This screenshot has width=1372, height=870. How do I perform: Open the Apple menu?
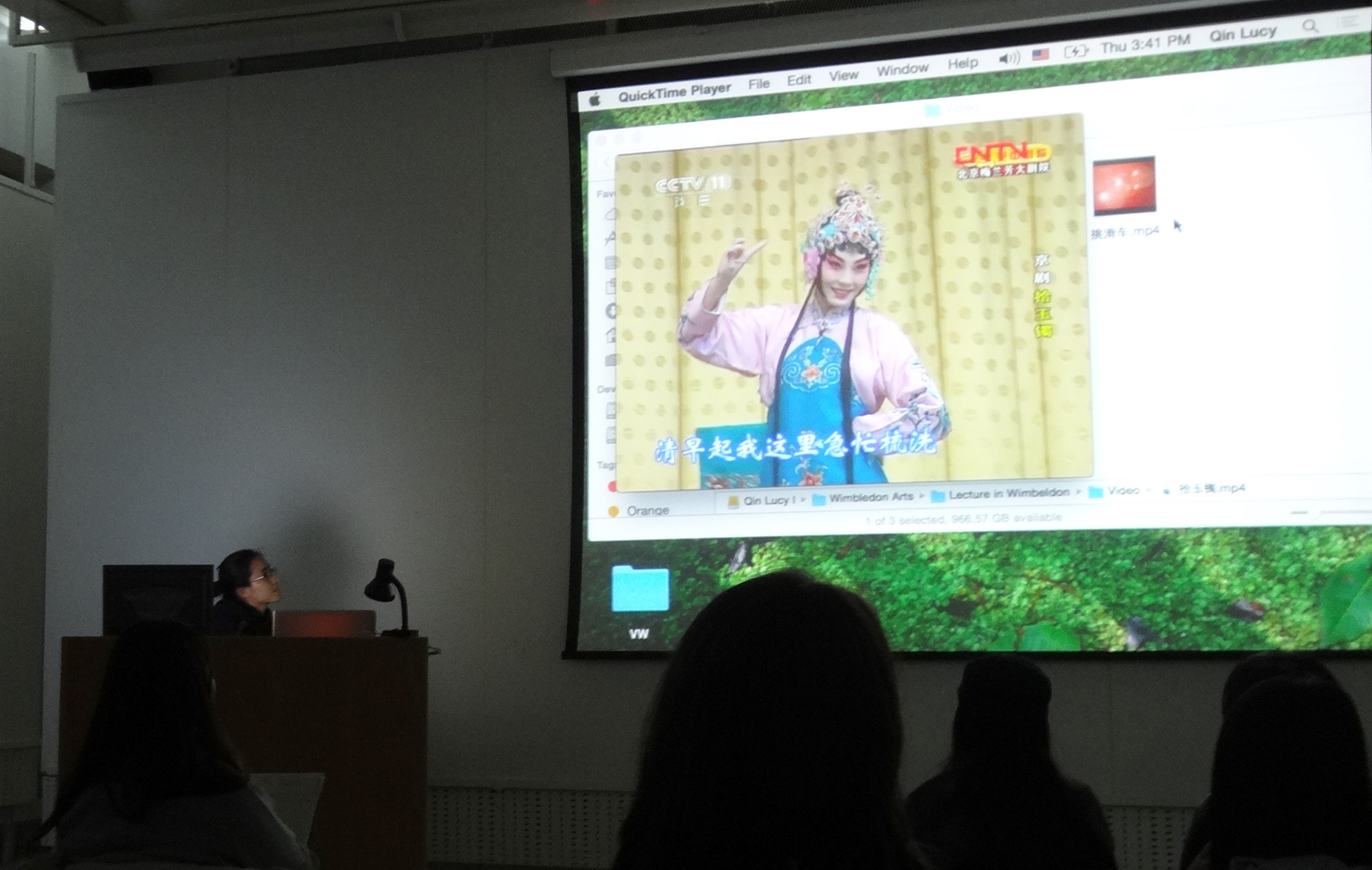click(594, 100)
